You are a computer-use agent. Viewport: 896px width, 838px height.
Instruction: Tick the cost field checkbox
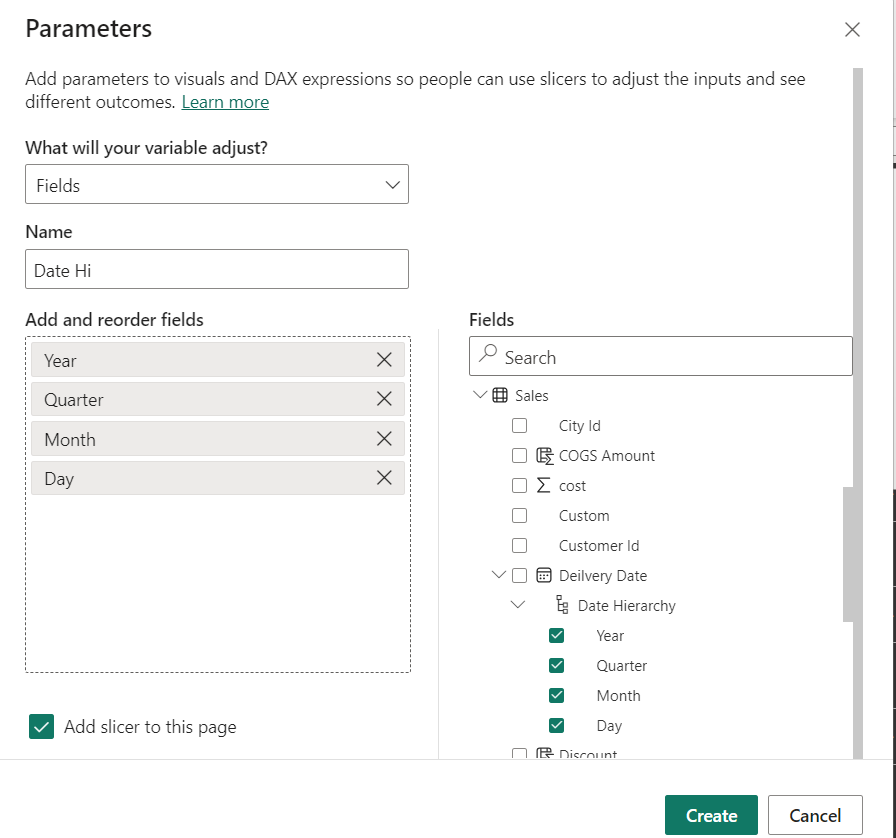(519, 485)
